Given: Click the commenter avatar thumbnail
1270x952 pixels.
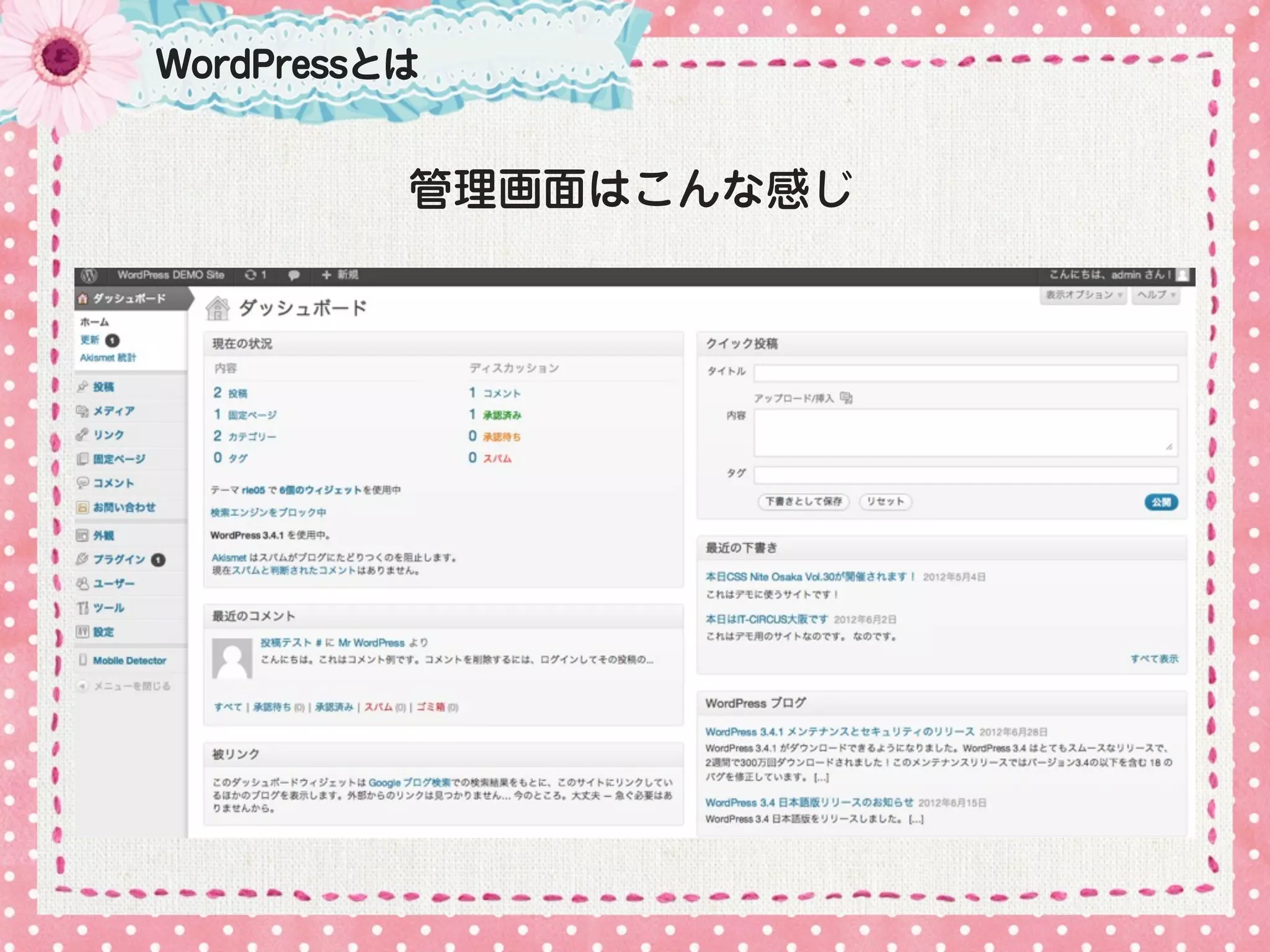Looking at the screenshot, I should click(232, 658).
